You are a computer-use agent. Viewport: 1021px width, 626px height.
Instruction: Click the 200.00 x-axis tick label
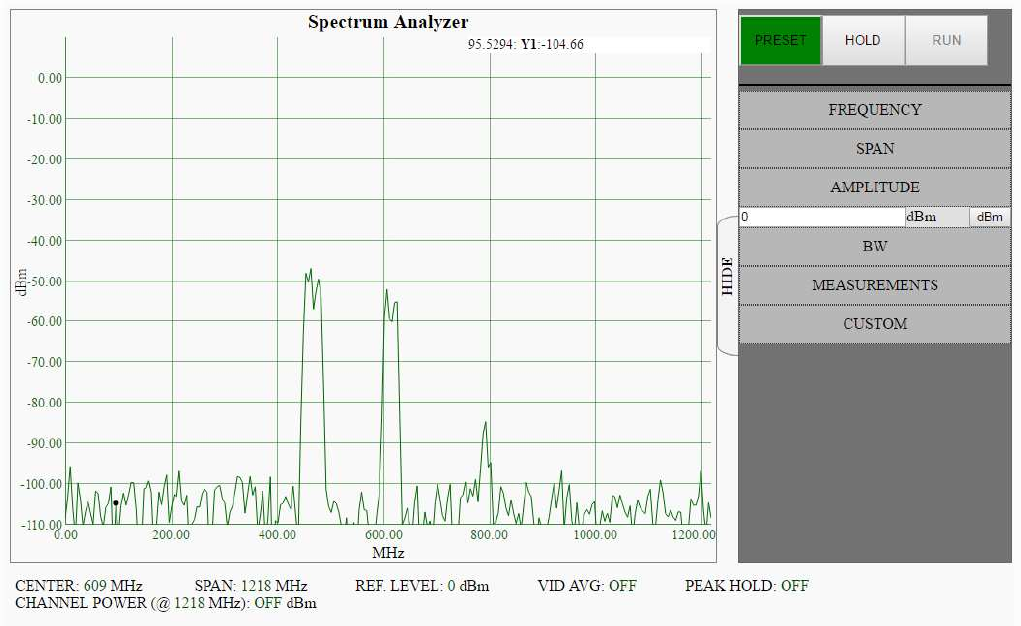(171, 535)
